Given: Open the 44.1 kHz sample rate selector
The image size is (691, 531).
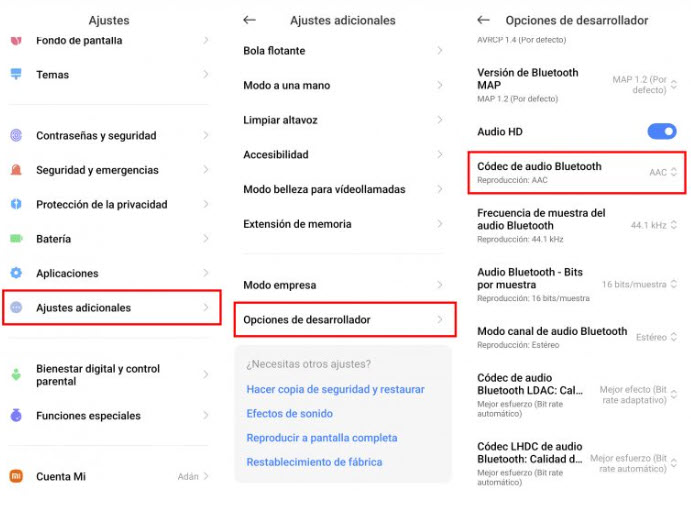Looking at the screenshot, I should tap(654, 225).
